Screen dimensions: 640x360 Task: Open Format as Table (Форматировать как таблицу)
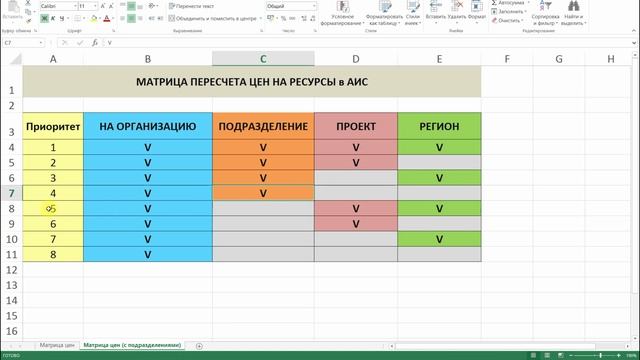(384, 13)
